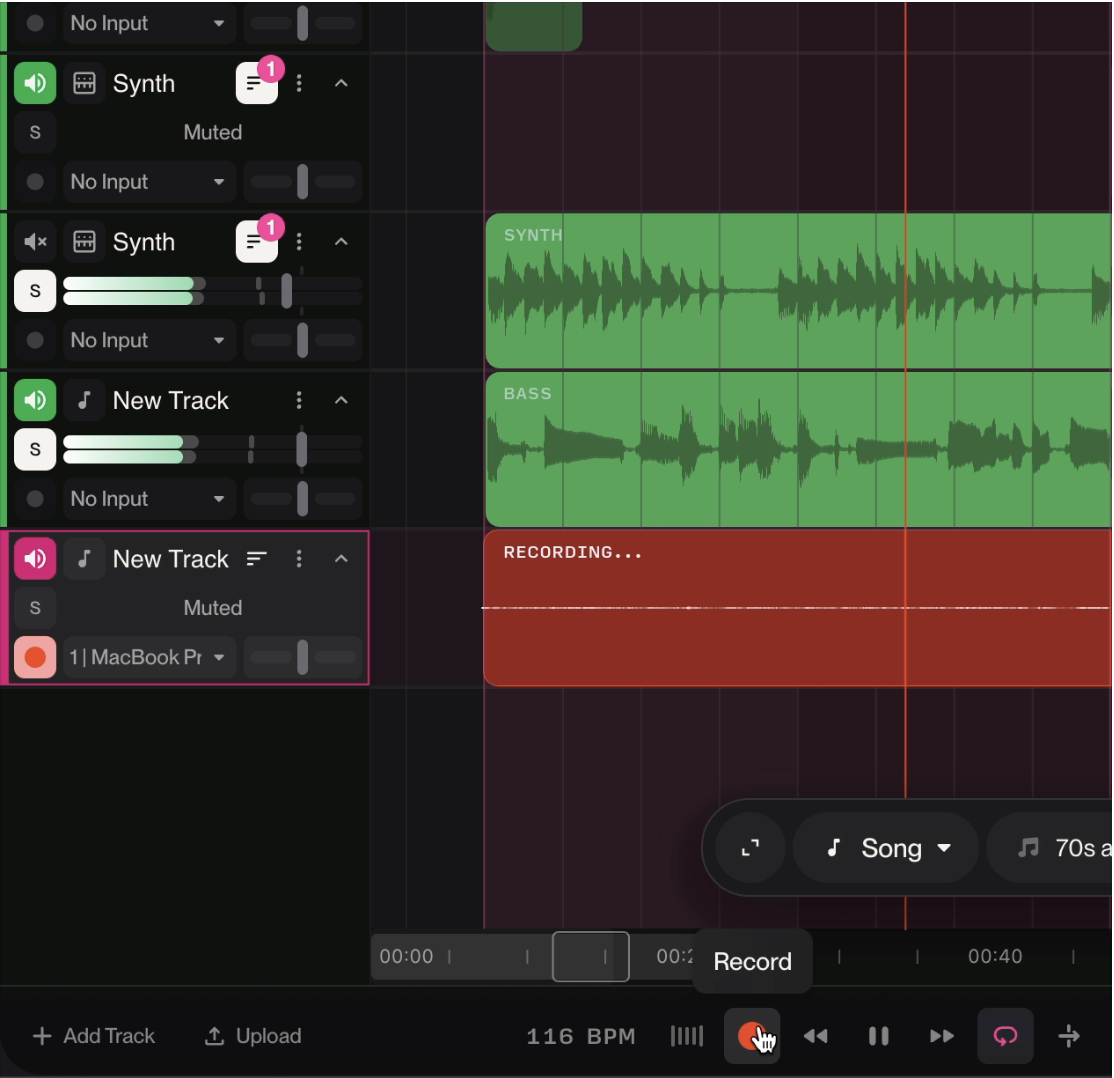Click the Upload button
1114x1078 pixels.
(253, 1036)
